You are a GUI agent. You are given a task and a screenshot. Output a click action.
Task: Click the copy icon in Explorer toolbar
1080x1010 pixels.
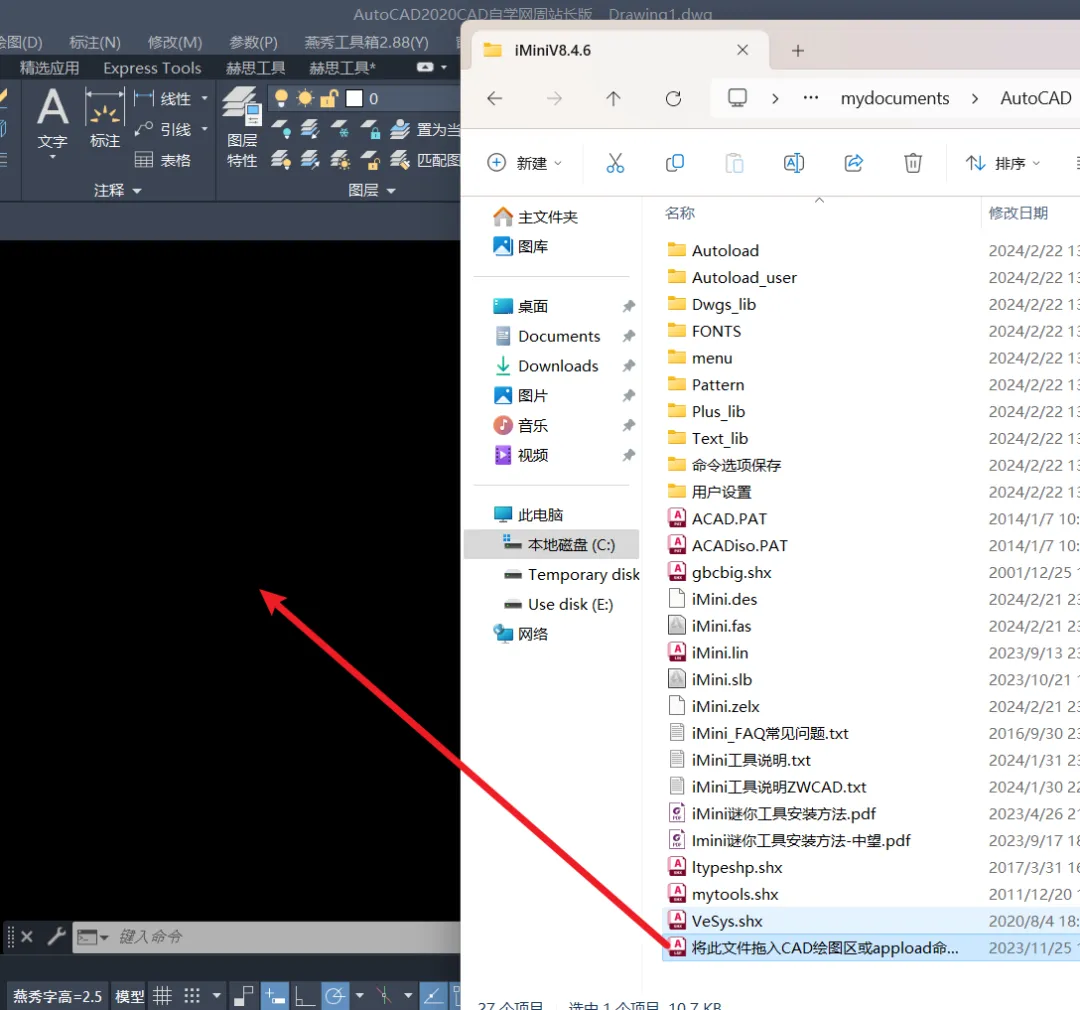pos(674,163)
